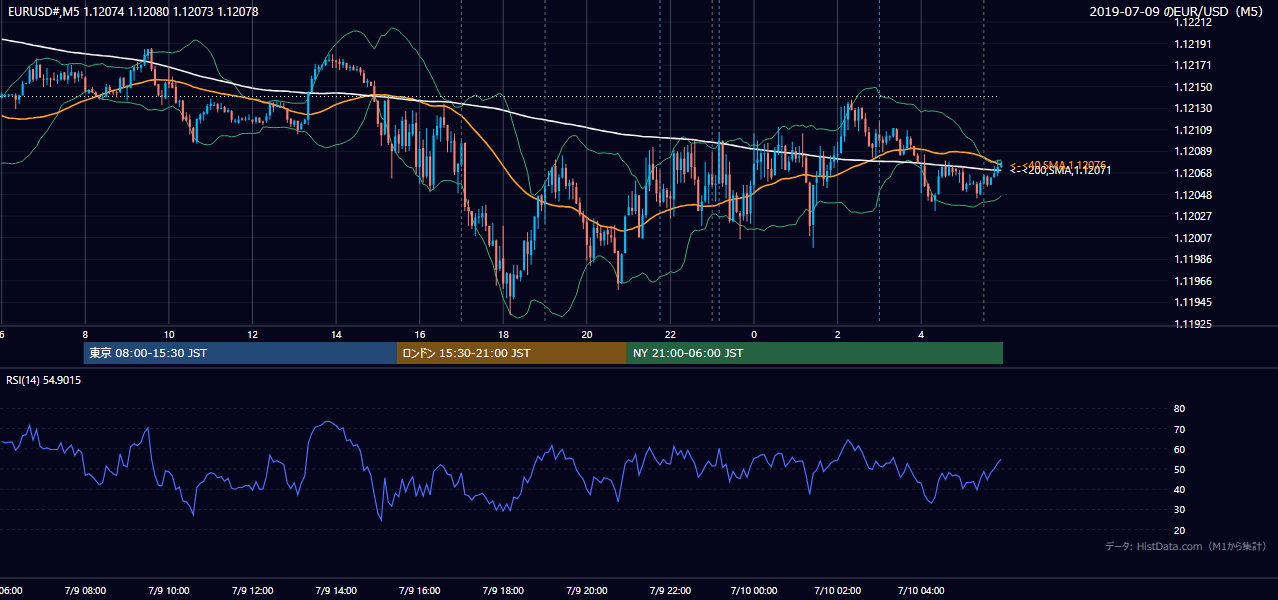Click hour label 4 under price chart
Screen dimensions: 1278x600
921,334
